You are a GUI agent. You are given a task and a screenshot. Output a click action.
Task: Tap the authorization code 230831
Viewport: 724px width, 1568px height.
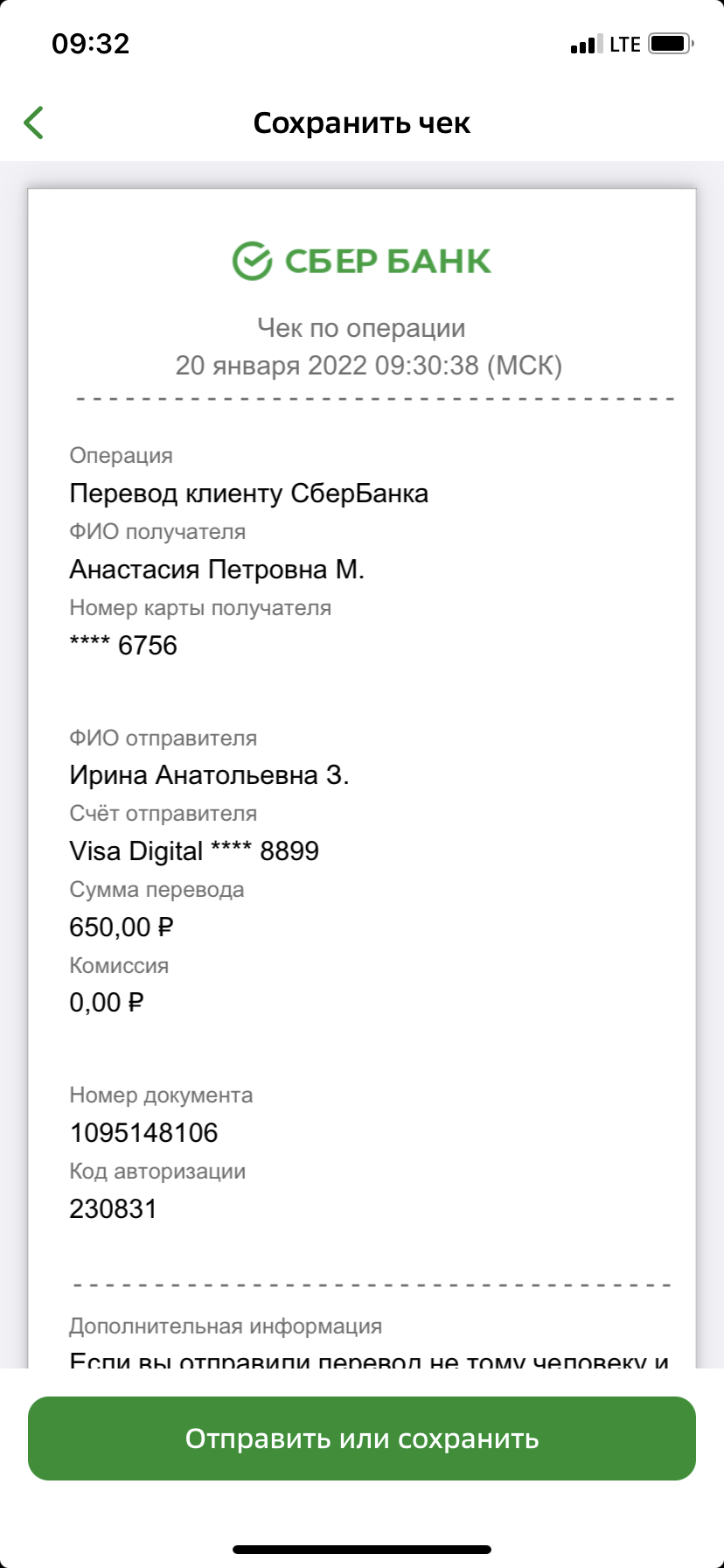(x=113, y=1209)
